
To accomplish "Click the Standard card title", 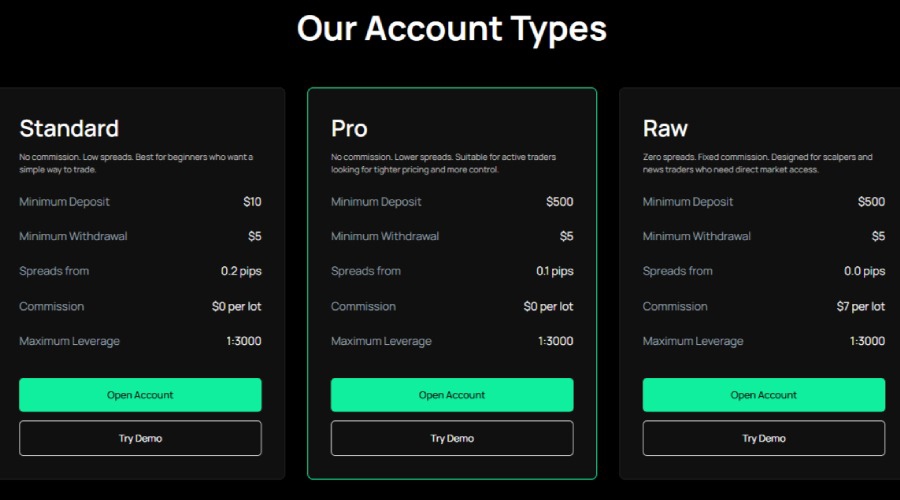I will tap(69, 128).
